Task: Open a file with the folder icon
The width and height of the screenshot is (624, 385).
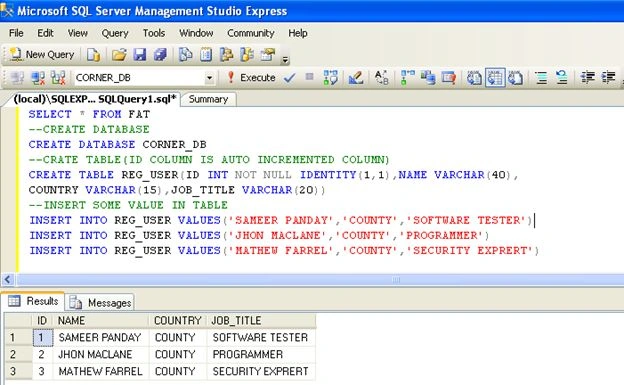Action: [x=119, y=55]
